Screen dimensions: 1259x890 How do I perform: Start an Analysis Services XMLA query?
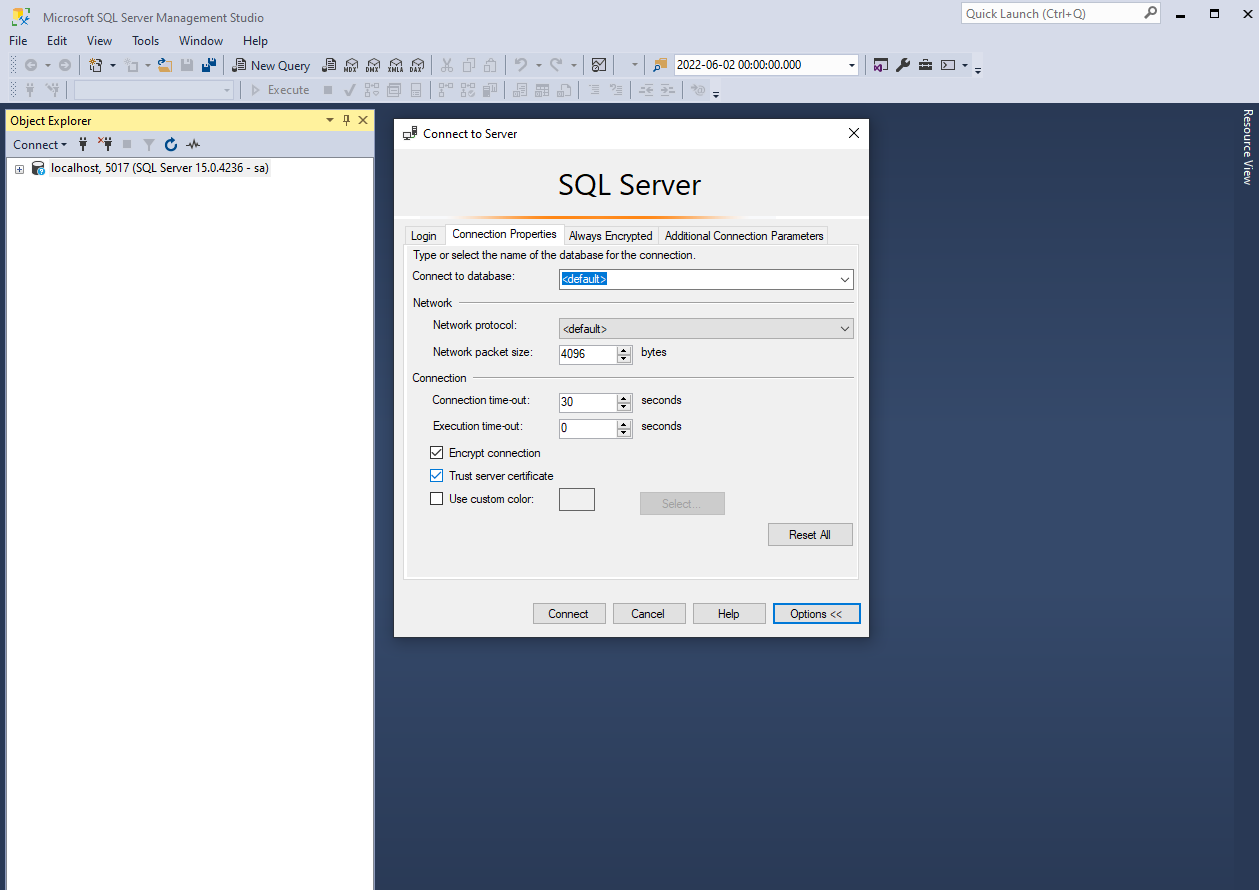pos(395,65)
